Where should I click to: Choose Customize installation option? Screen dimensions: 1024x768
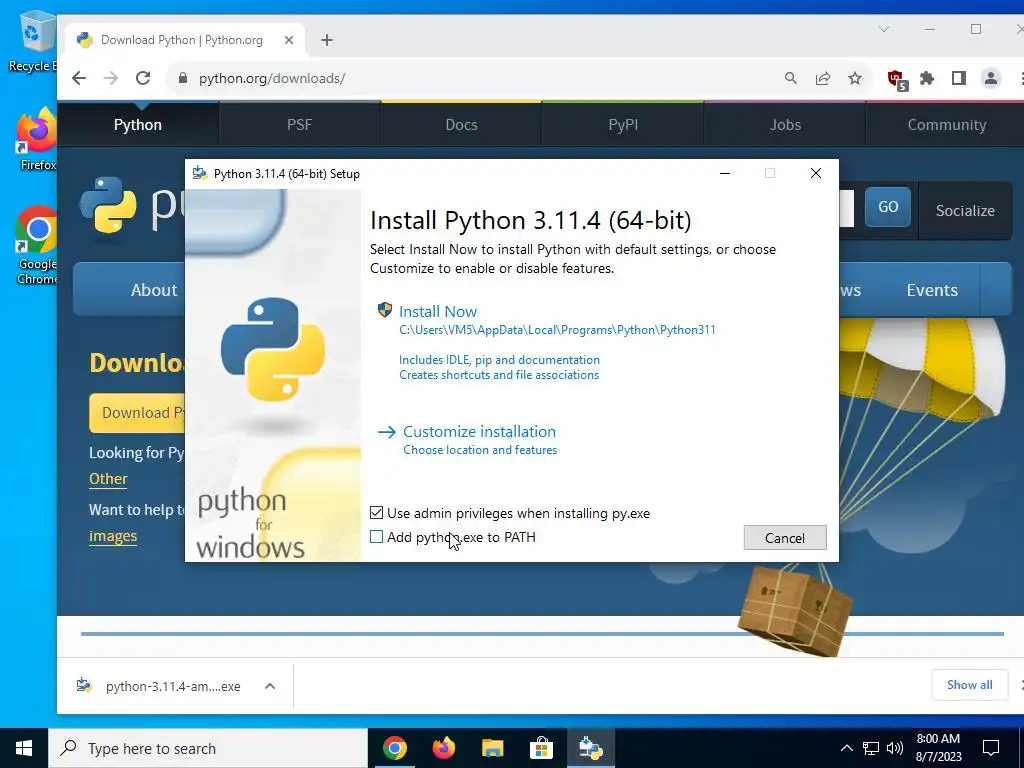click(x=479, y=432)
